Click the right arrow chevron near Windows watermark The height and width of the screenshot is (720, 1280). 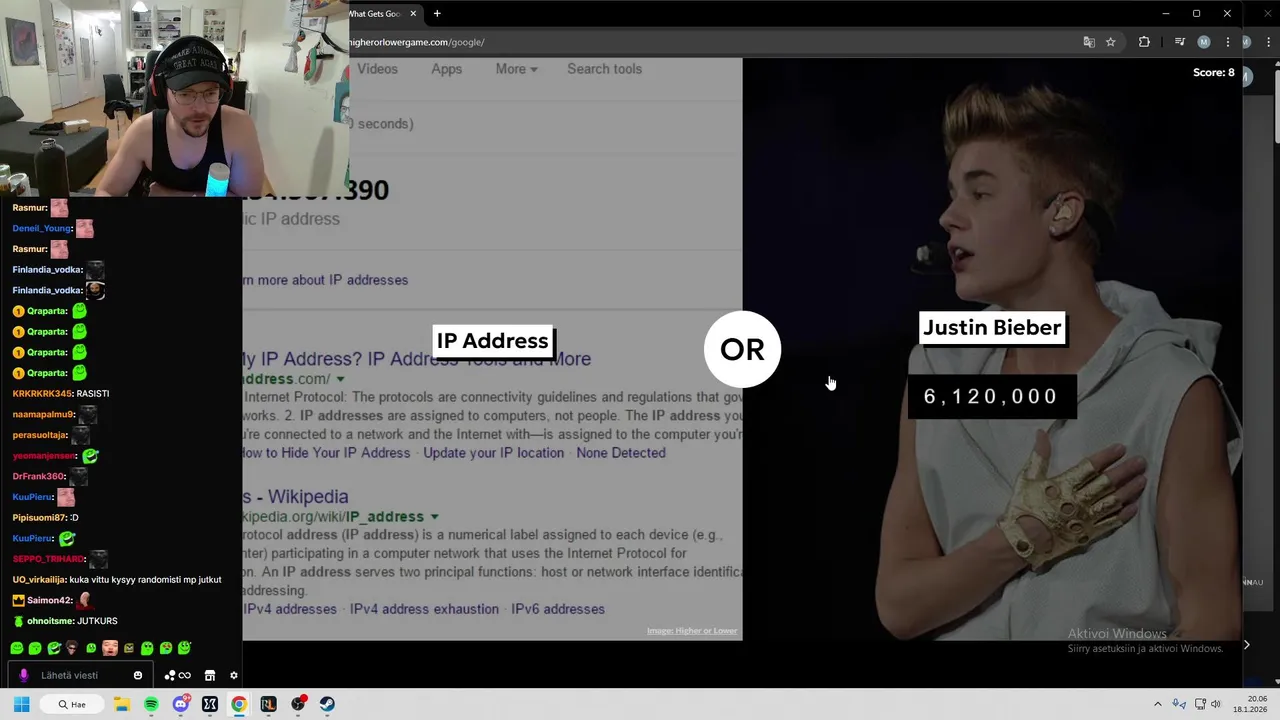tap(1246, 645)
